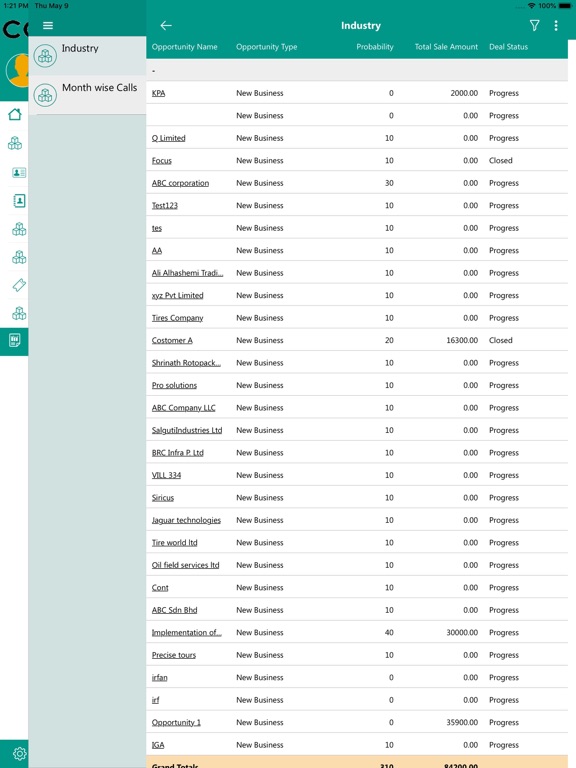Viewport: 576px width, 768px height.
Task: Open the three-dot more options menu
Action: 556,25
